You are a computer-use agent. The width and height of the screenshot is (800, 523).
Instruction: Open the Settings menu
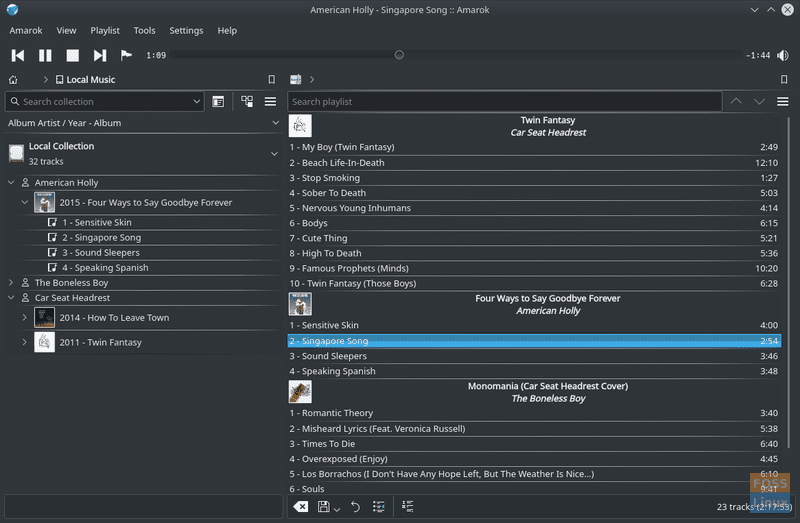186,31
